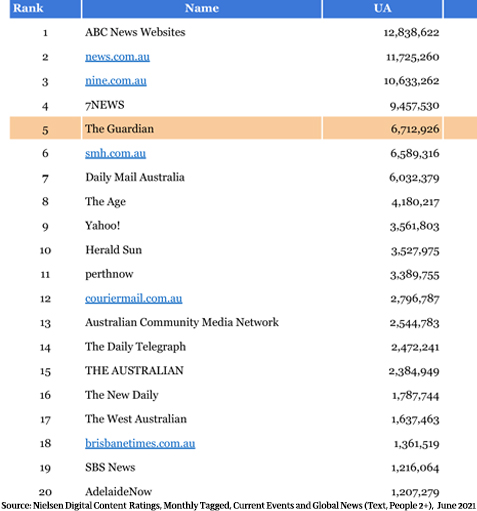Open the brisbanetimes.com.au link
The width and height of the screenshot is (477, 511).
[140, 443]
